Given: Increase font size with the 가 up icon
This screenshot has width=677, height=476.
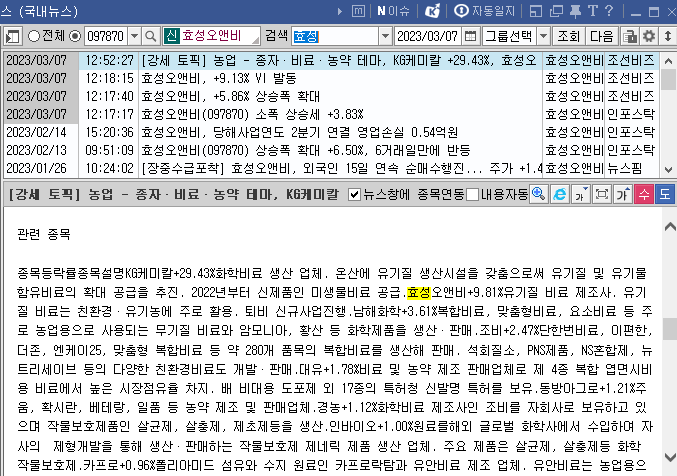Looking at the screenshot, I should [x=623, y=194].
